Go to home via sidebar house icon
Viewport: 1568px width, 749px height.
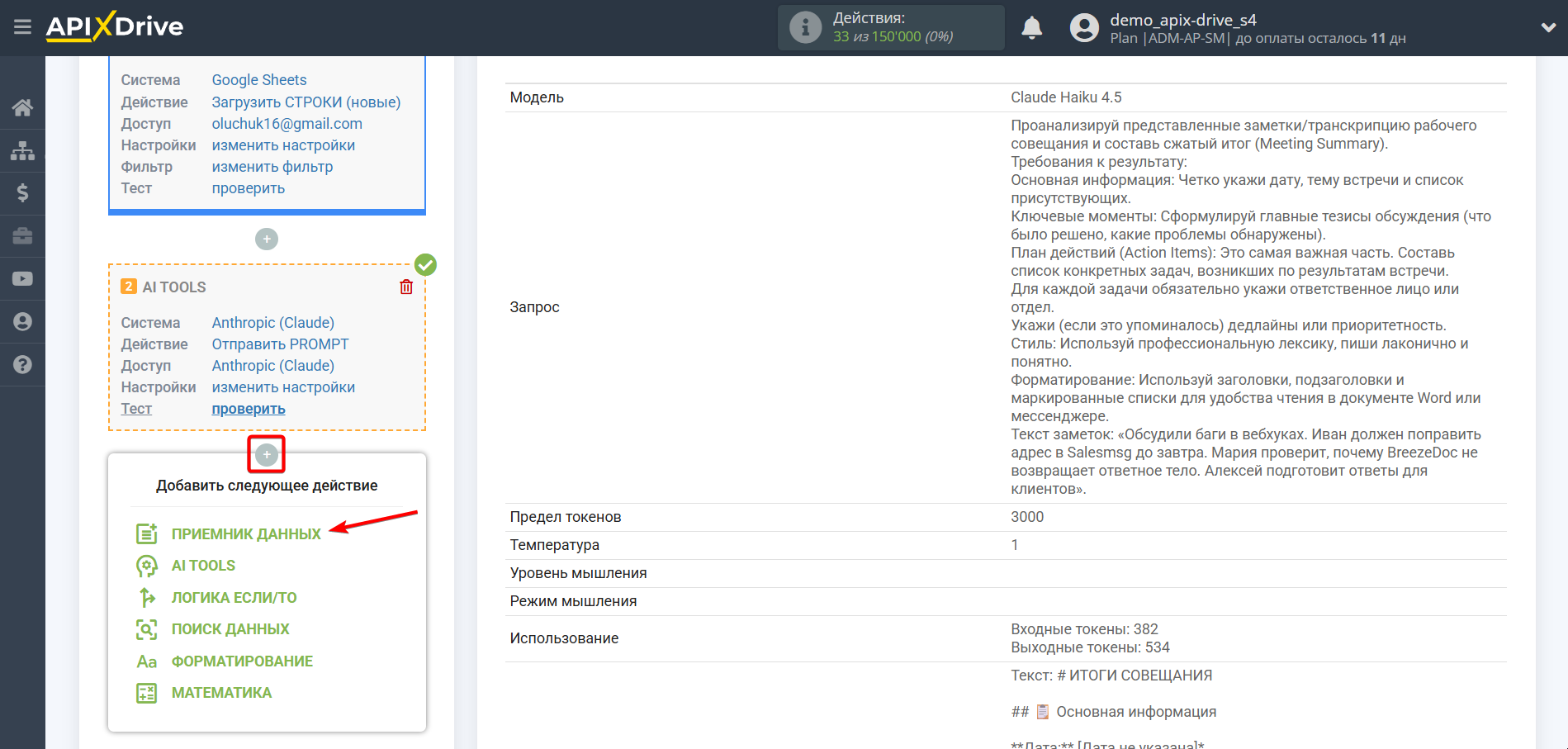tap(22, 107)
